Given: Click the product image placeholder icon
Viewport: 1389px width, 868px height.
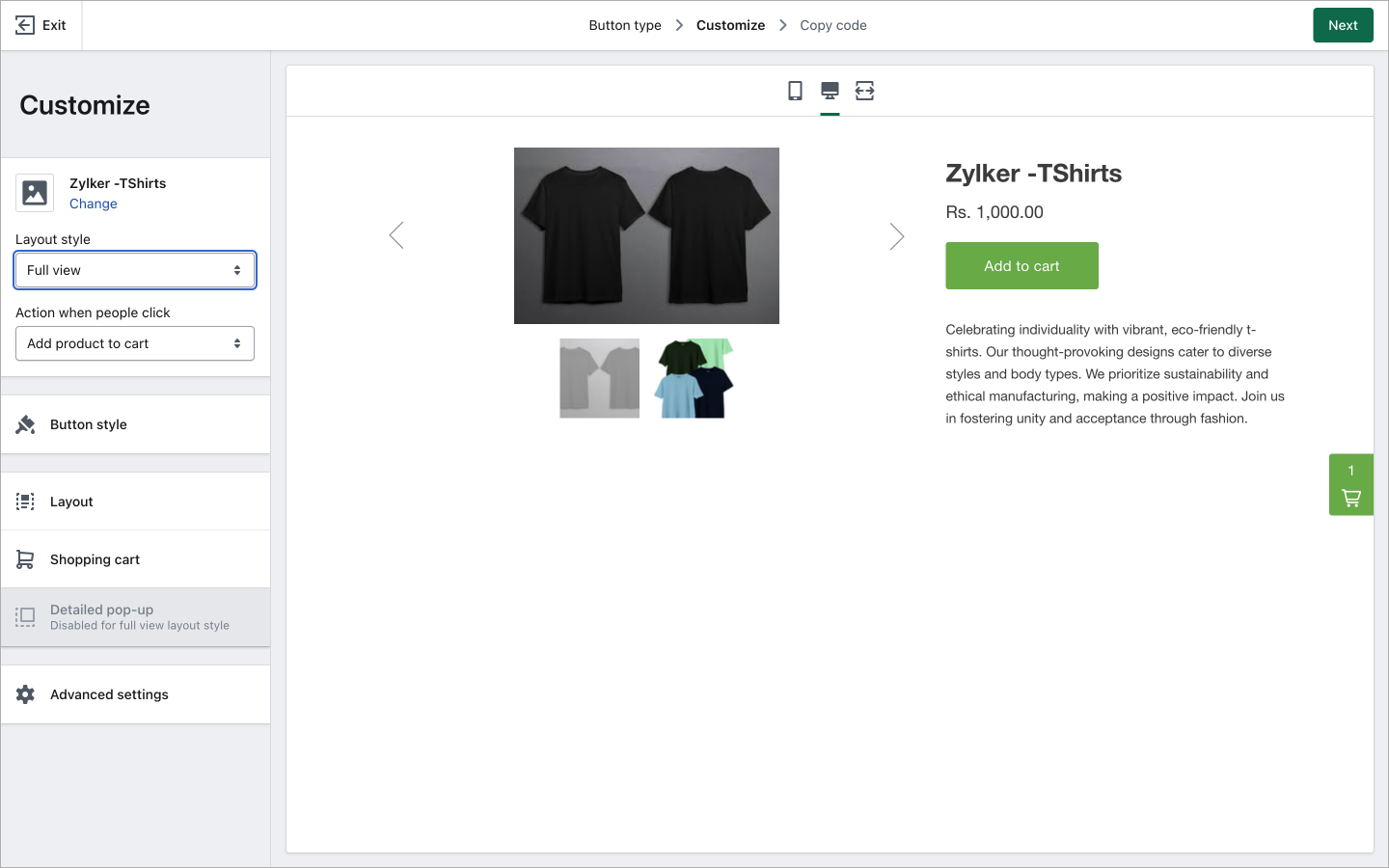Looking at the screenshot, I should click(x=35, y=193).
